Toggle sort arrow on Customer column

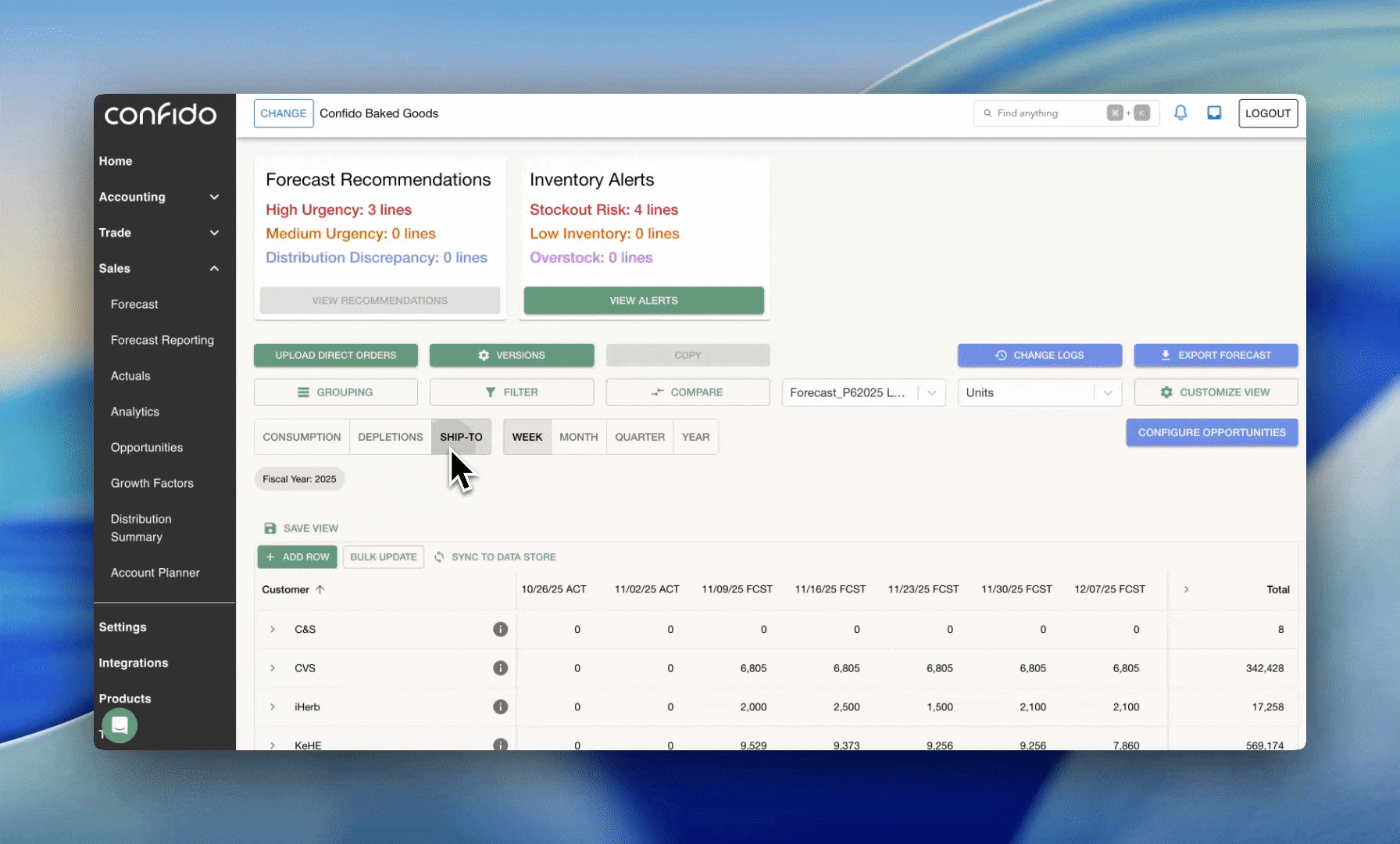pos(320,589)
